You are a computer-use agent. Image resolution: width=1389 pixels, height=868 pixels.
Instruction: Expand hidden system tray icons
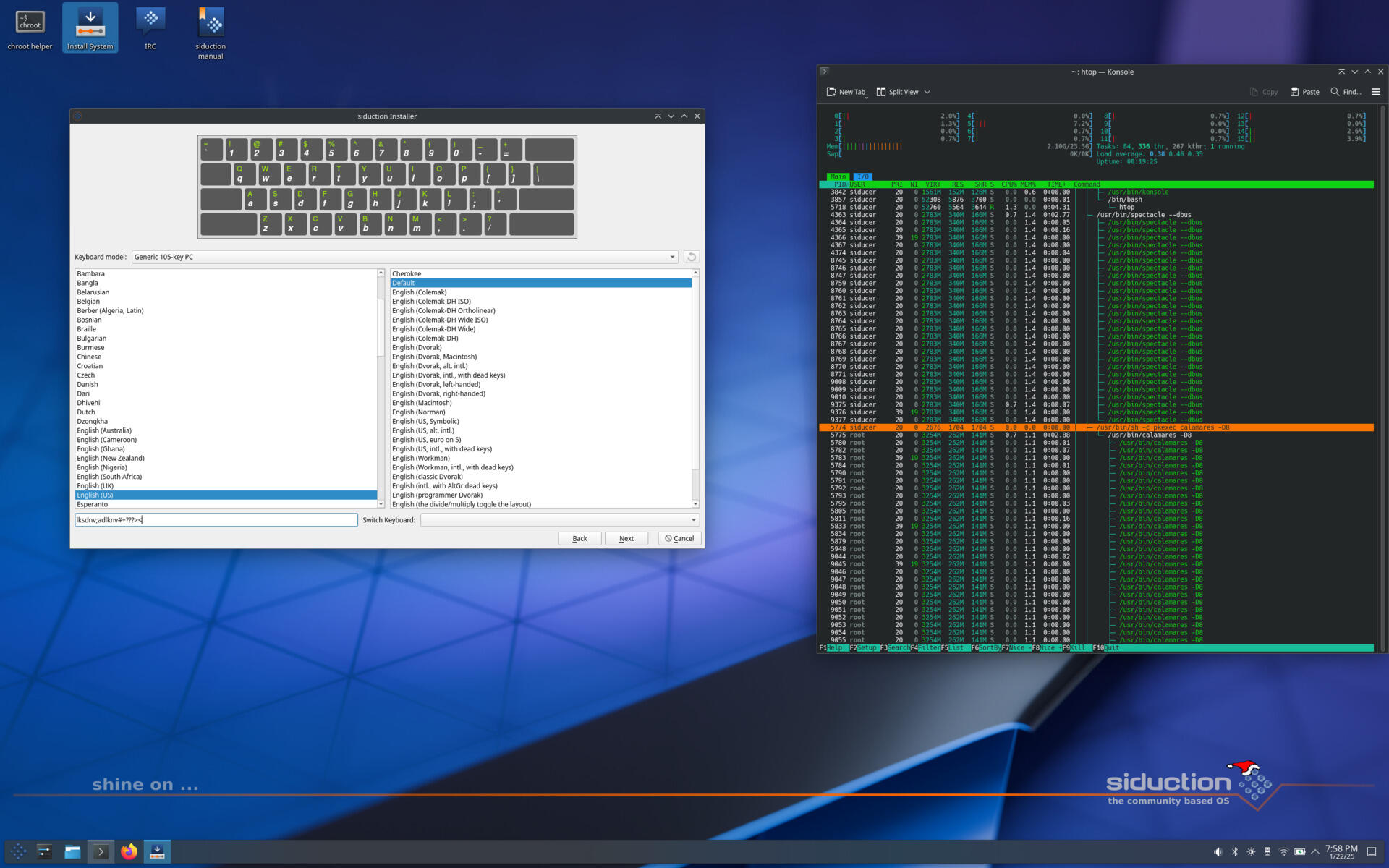pos(1315,852)
